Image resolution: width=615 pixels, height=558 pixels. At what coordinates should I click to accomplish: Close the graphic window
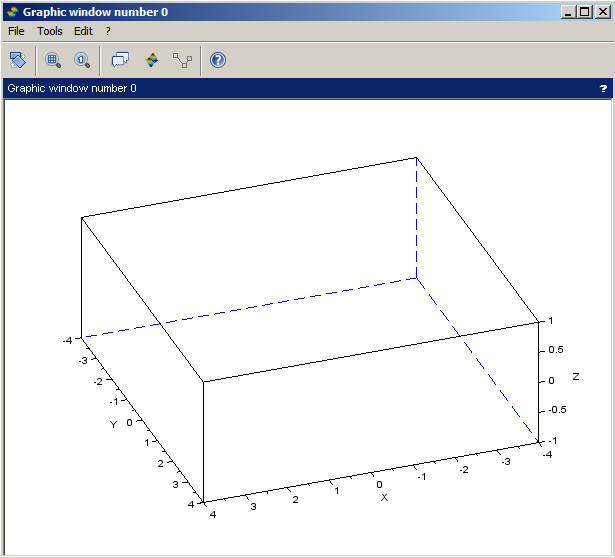point(602,12)
